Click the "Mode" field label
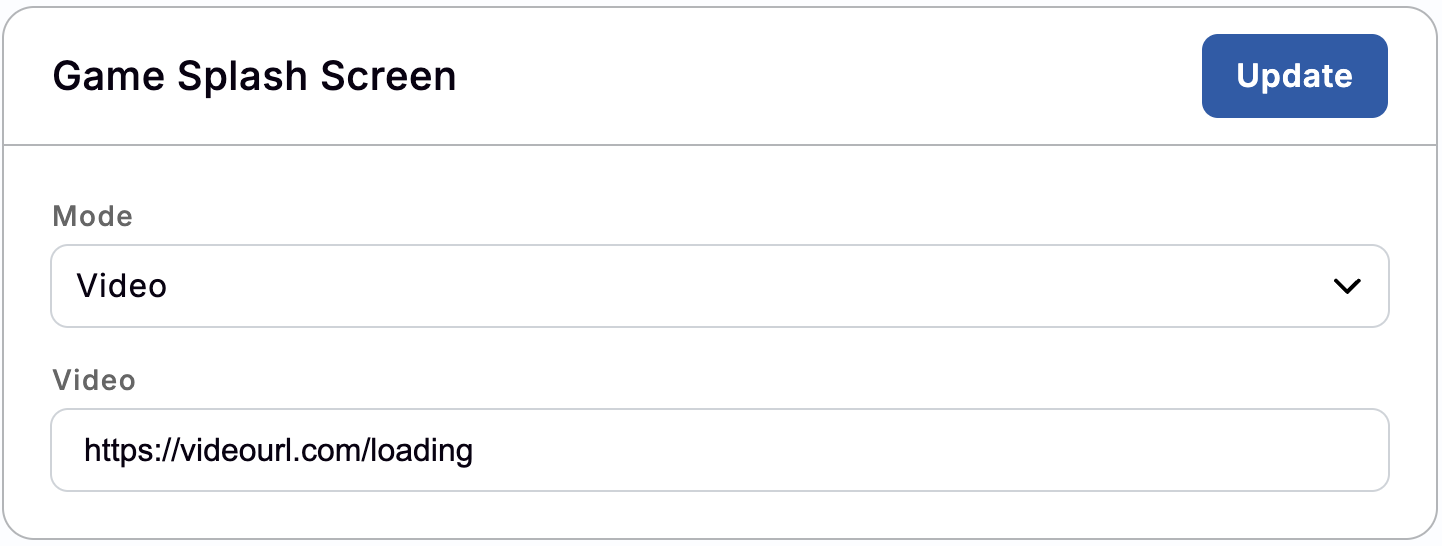Screen dimensions: 1442x546 point(92,216)
